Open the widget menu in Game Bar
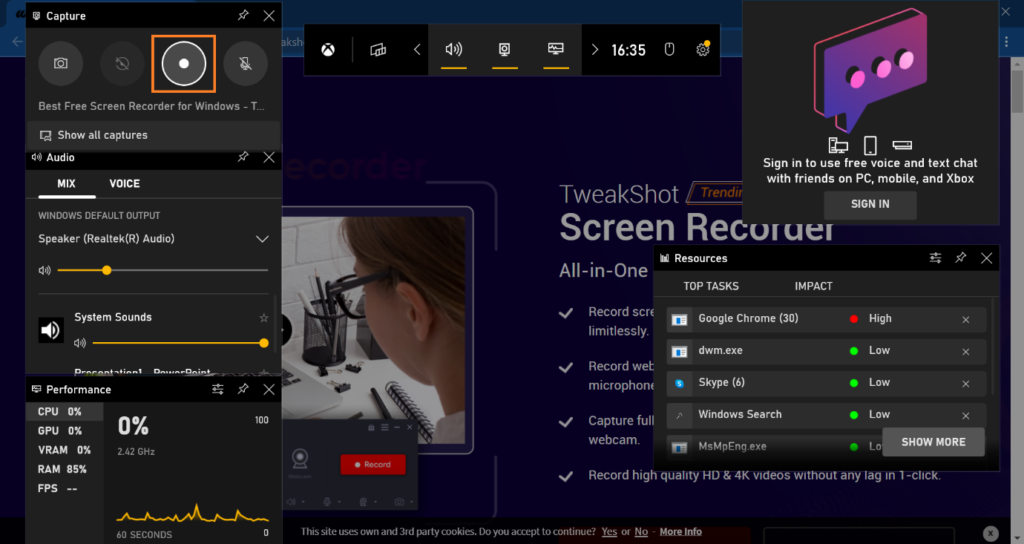This screenshot has height=544, width=1024. 378,50
